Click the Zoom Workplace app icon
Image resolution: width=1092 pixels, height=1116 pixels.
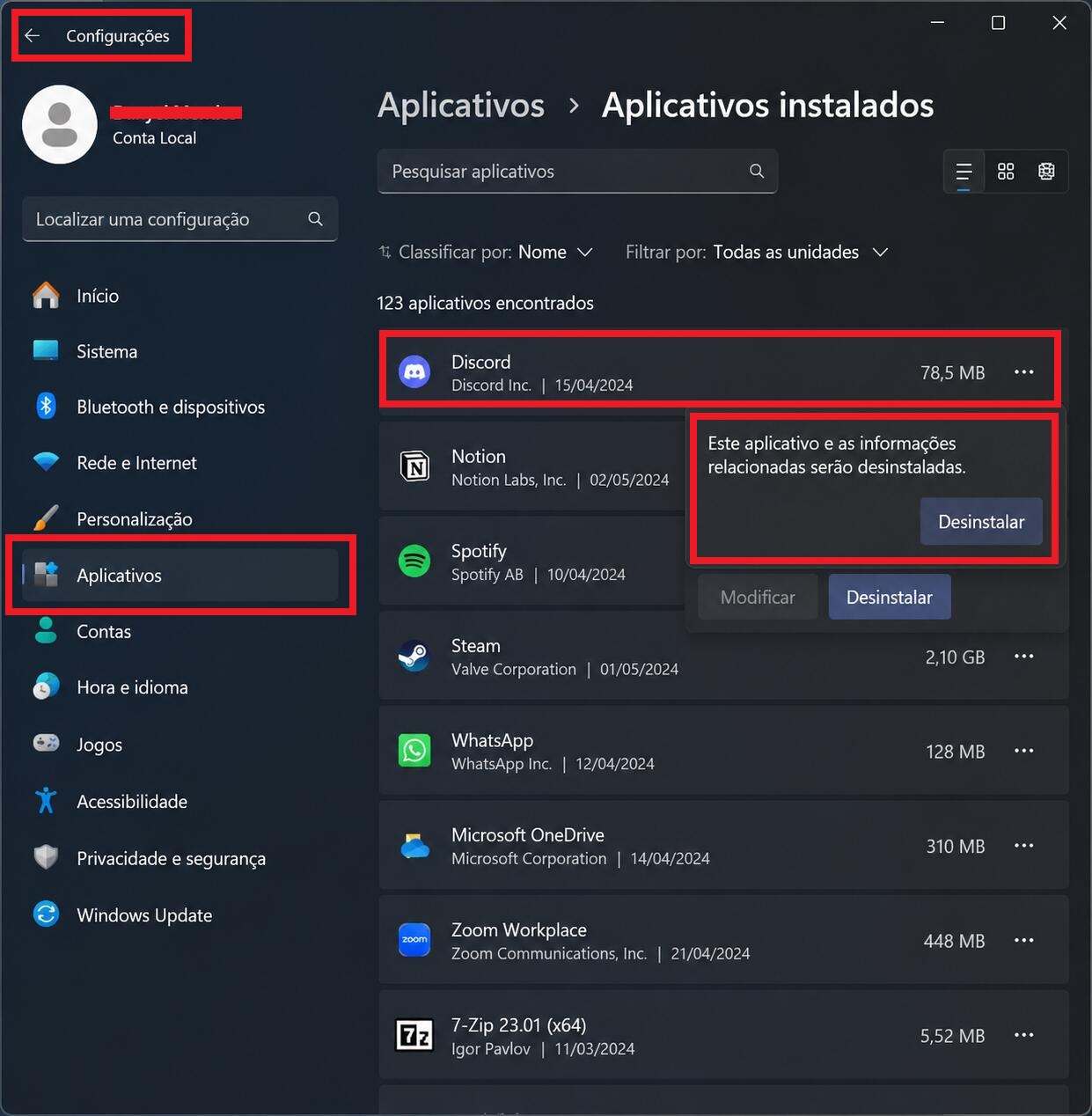(414, 940)
